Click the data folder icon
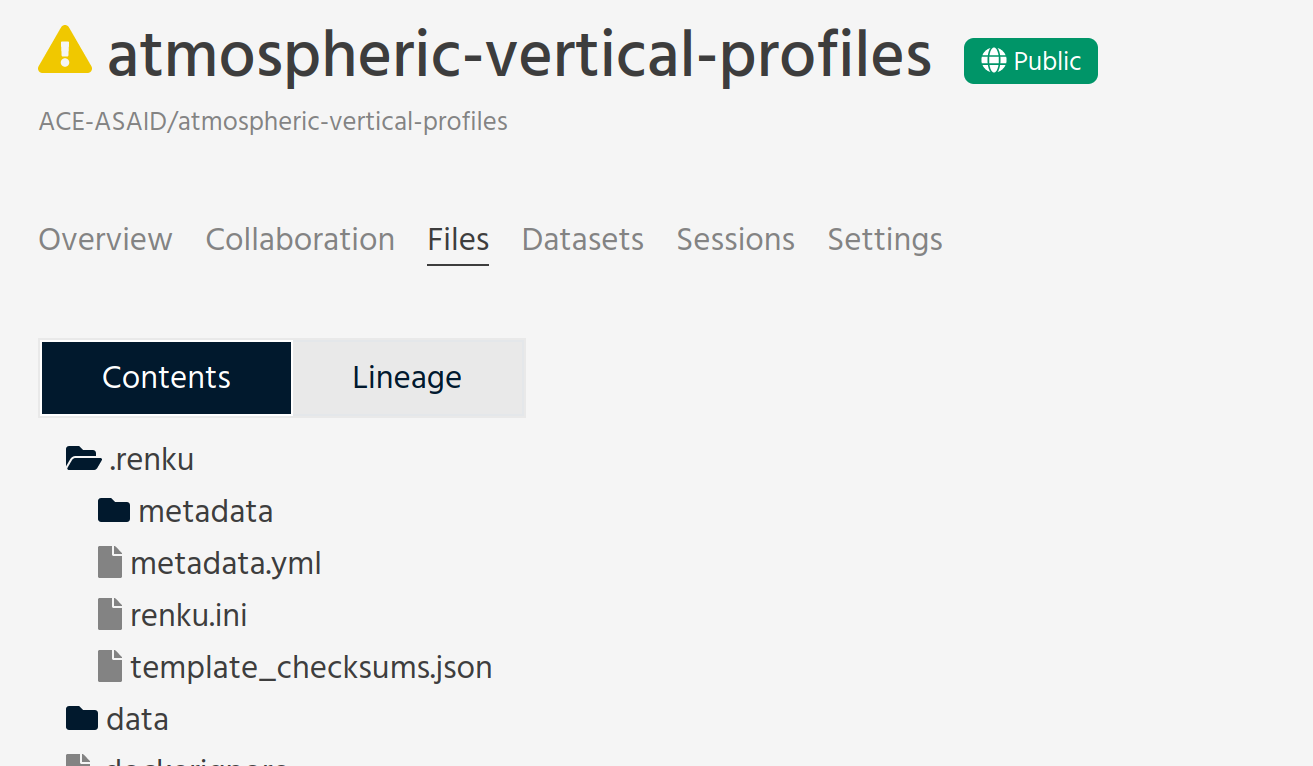The width and height of the screenshot is (1313, 766). 80,717
